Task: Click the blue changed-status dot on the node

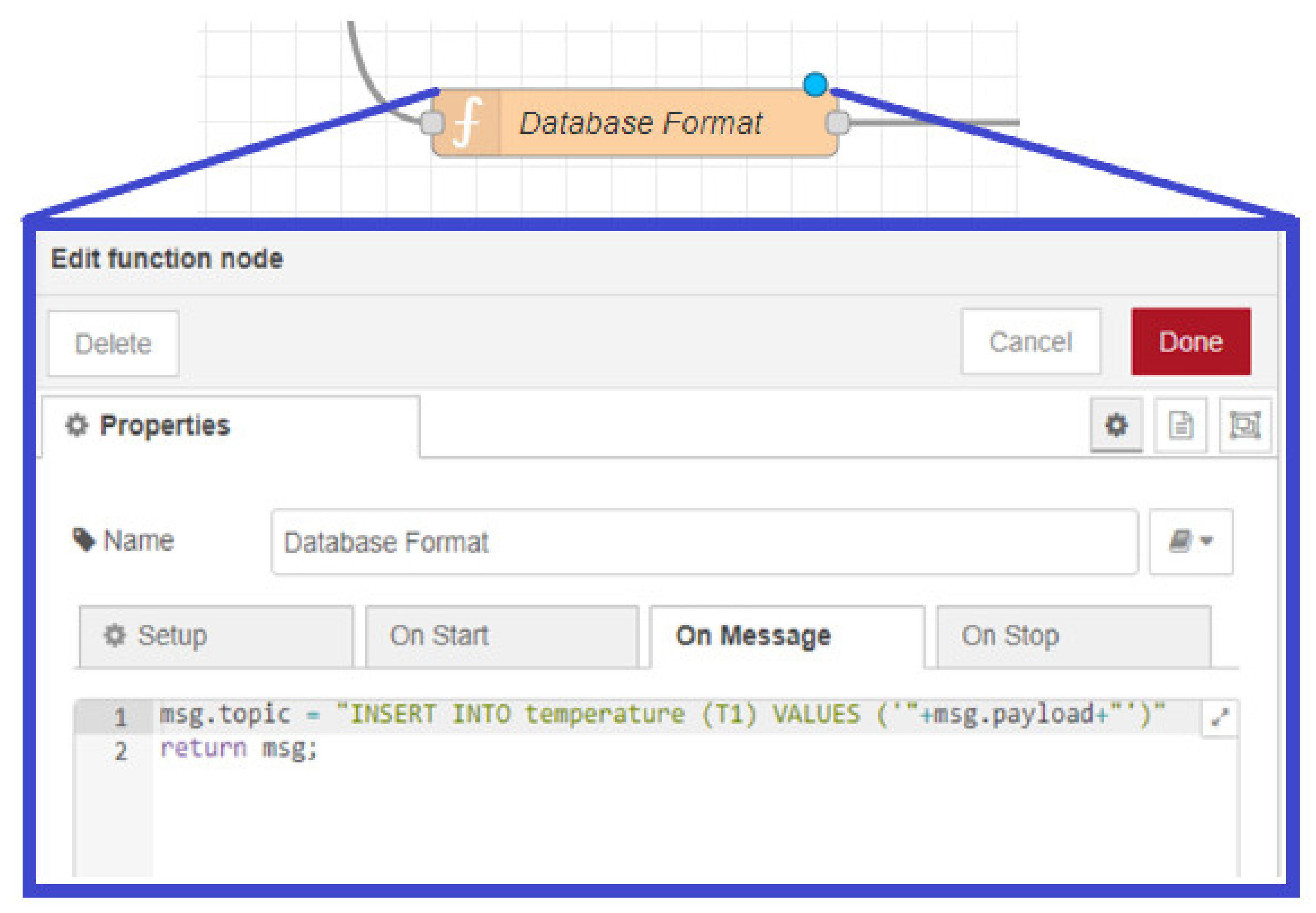Action: pyautogui.click(x=814, y=84)
